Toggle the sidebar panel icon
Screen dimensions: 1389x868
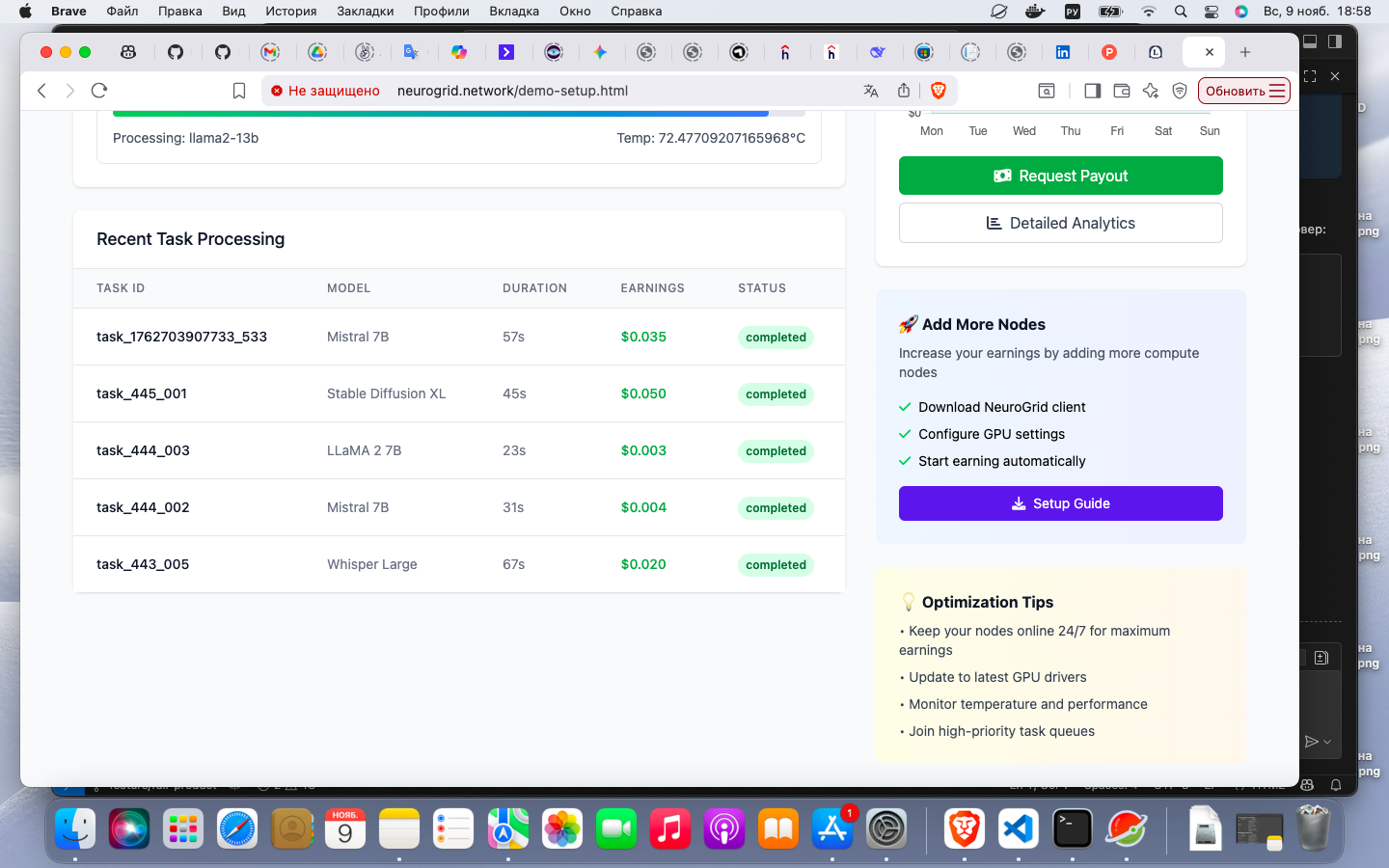[x=1093, y=91]
